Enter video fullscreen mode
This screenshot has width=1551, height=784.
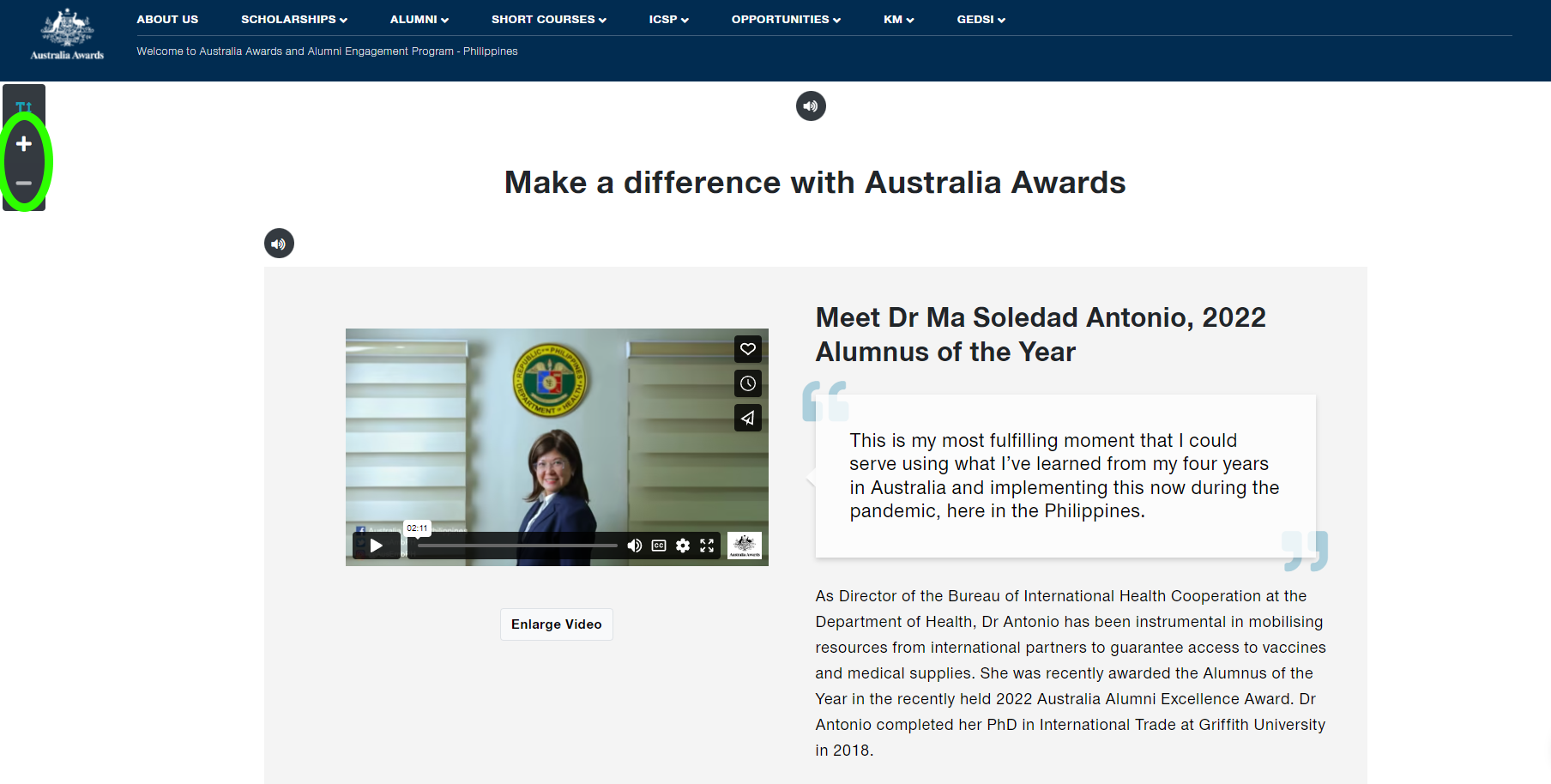[707, 546]
